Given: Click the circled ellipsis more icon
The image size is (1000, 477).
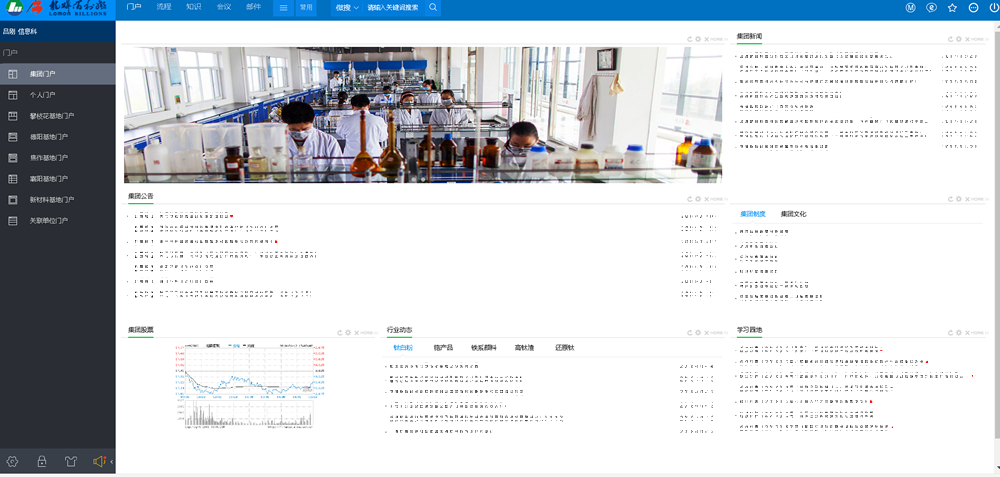Looking at the screenshot, I should coord(973,8).
